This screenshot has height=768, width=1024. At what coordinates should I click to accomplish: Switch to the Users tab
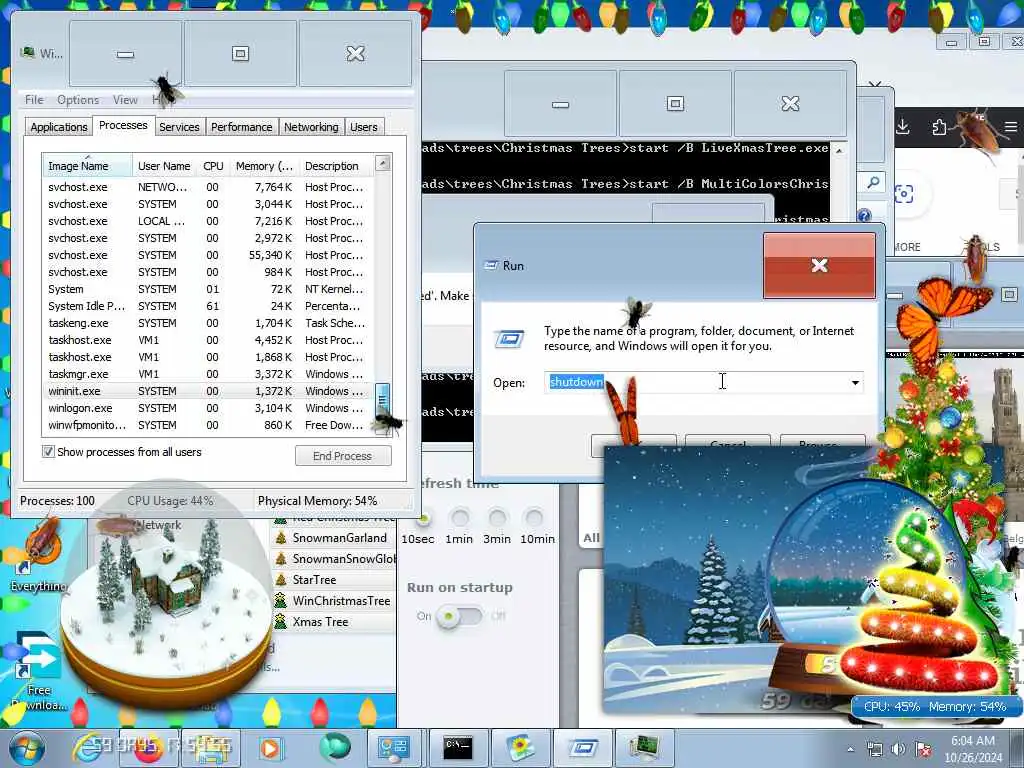click(364, 127)
